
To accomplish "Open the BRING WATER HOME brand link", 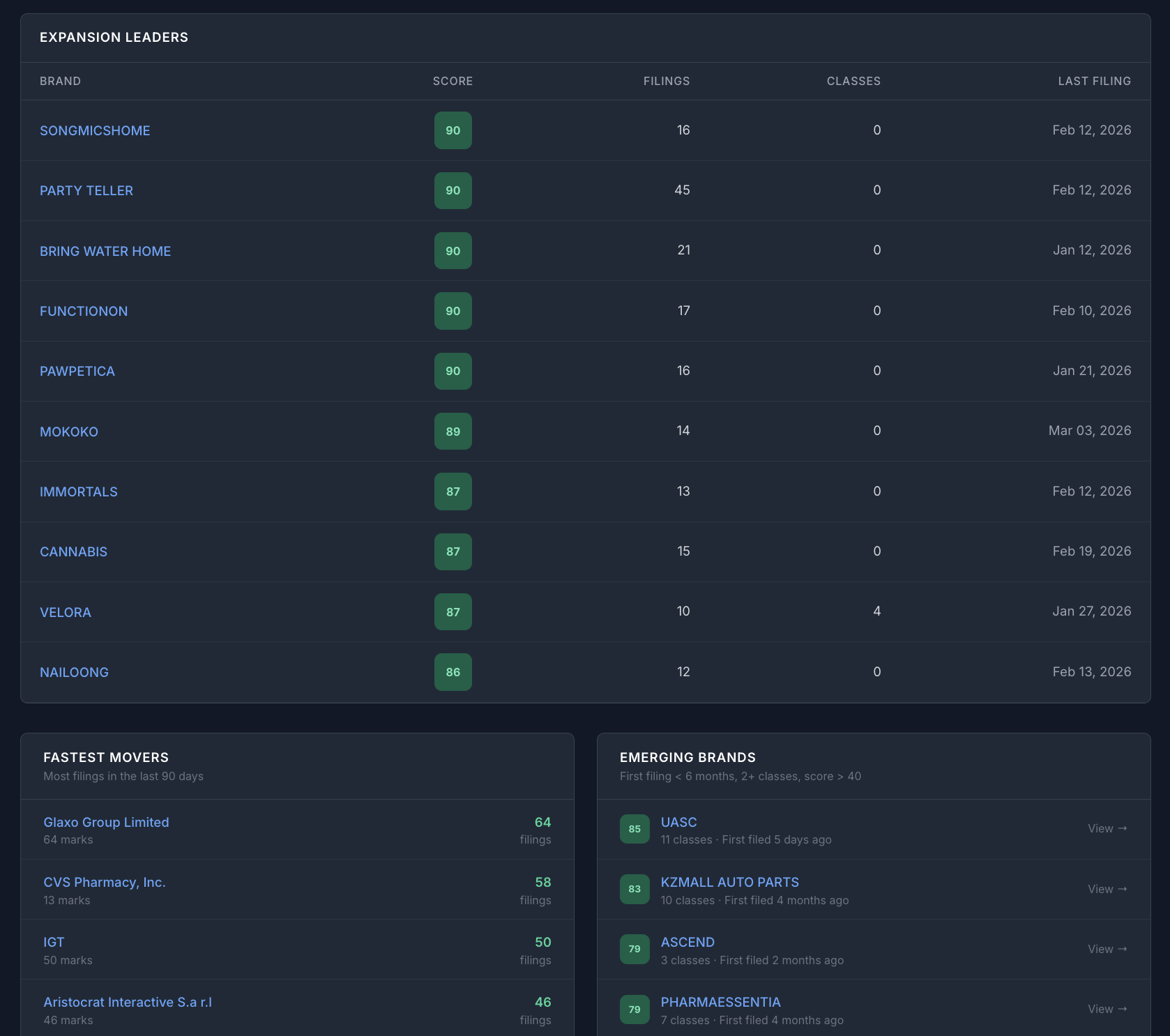I will [105, 251].
